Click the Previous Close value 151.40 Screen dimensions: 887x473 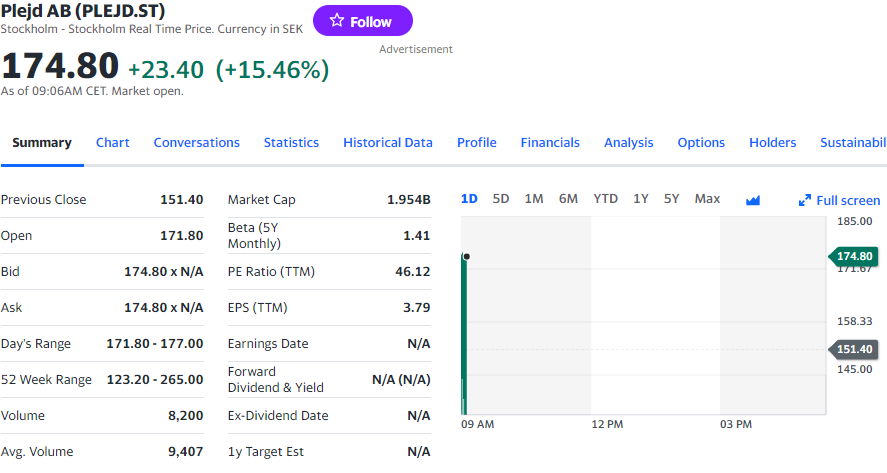click(x=182, y=200)
